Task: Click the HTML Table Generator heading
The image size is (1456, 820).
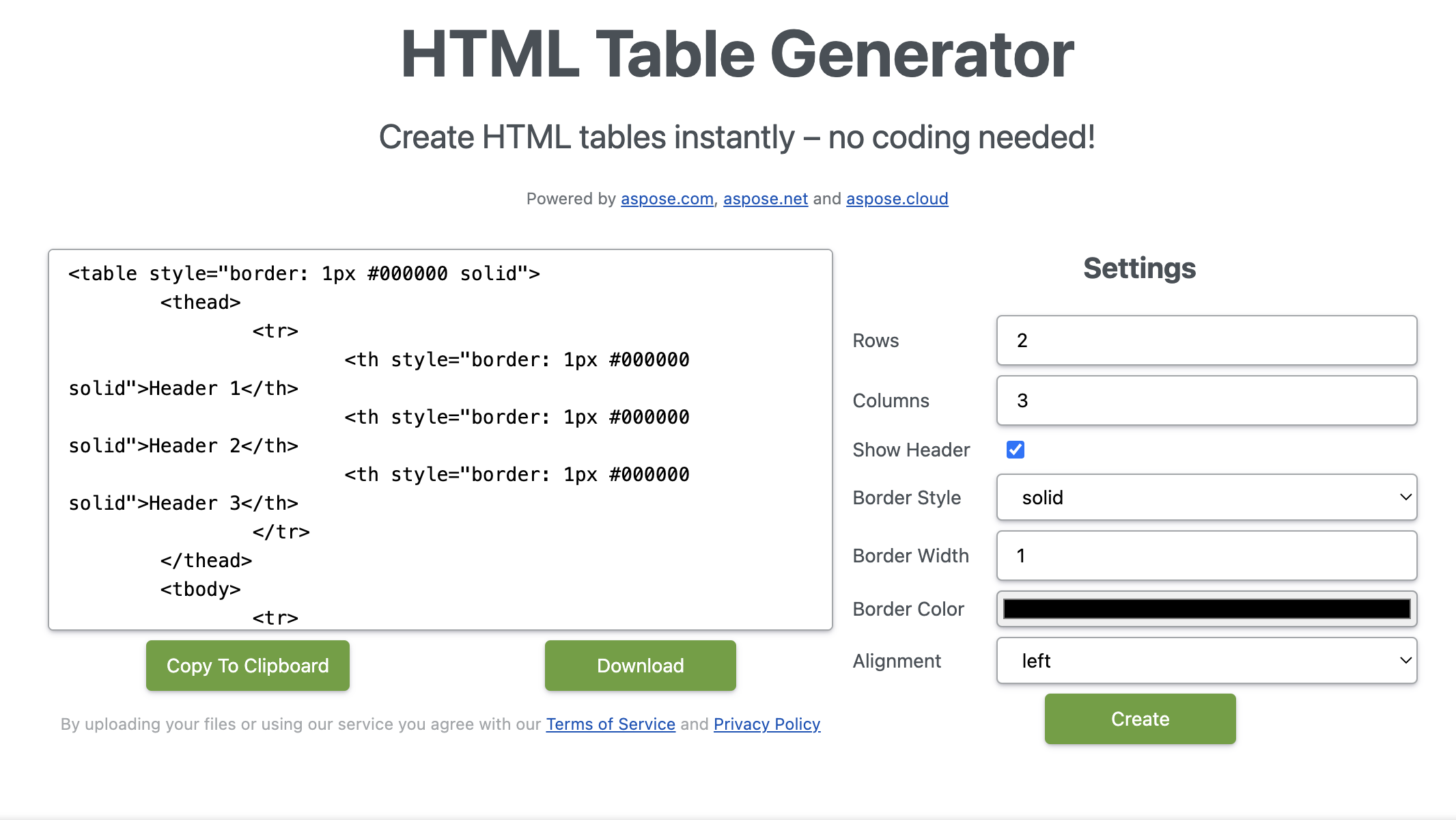Action: [x=737, y=55]
